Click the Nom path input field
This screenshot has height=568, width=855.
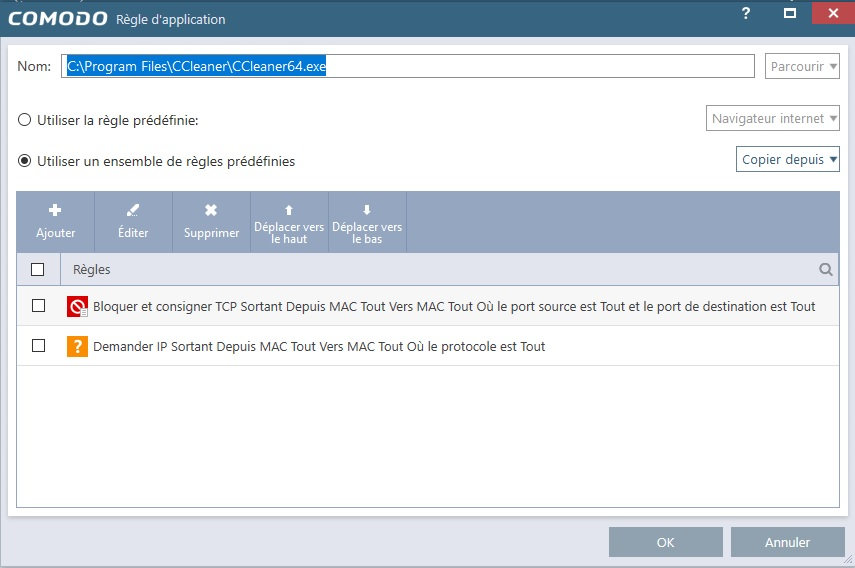(407, 66)
